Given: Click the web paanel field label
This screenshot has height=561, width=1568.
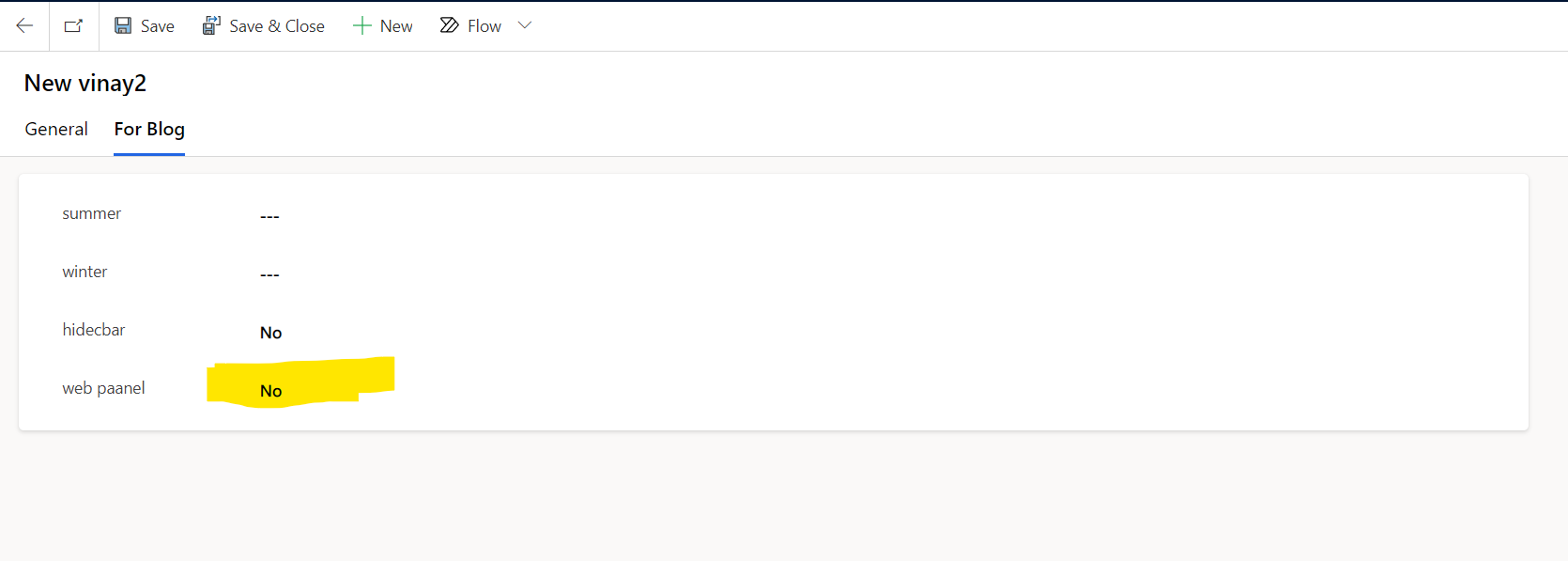Looking at the screenshot, I should tap(103, 388).
